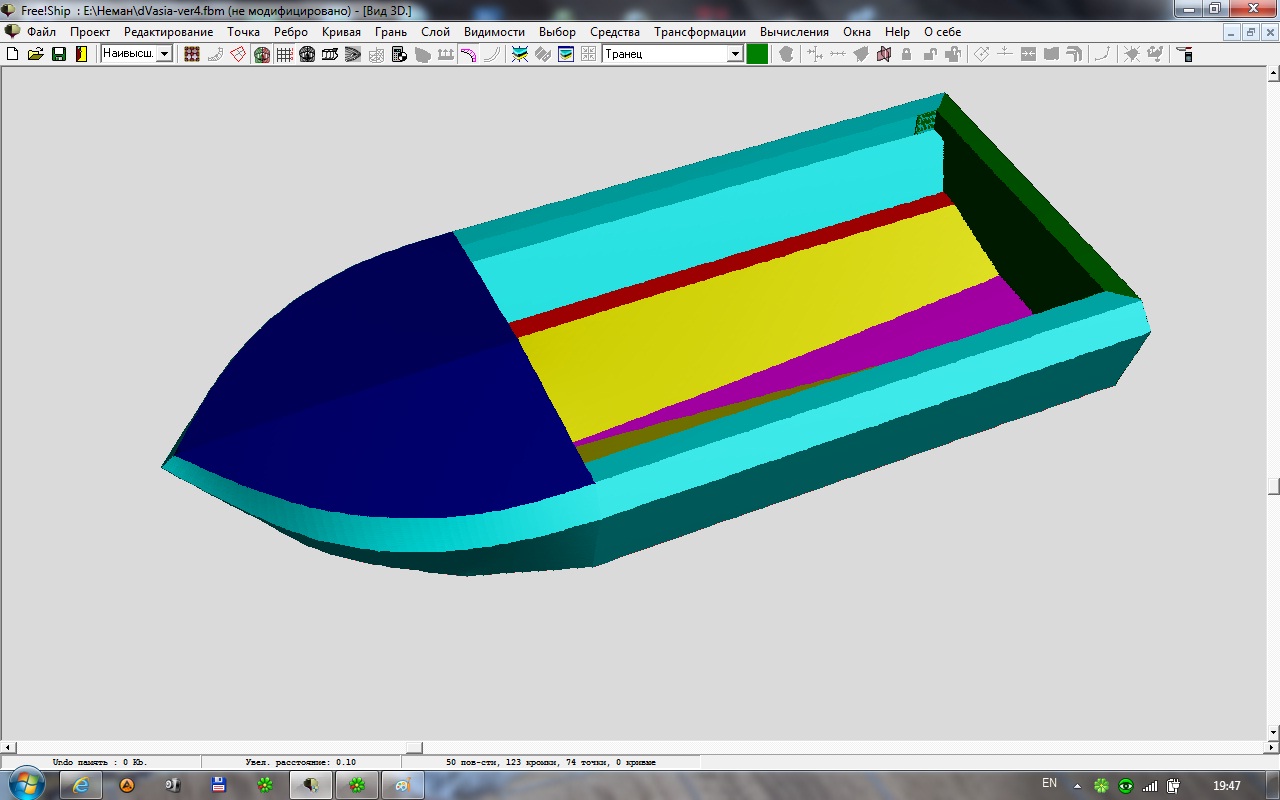
Task: Toggle the pink curvature display icon
Action: 468,54
